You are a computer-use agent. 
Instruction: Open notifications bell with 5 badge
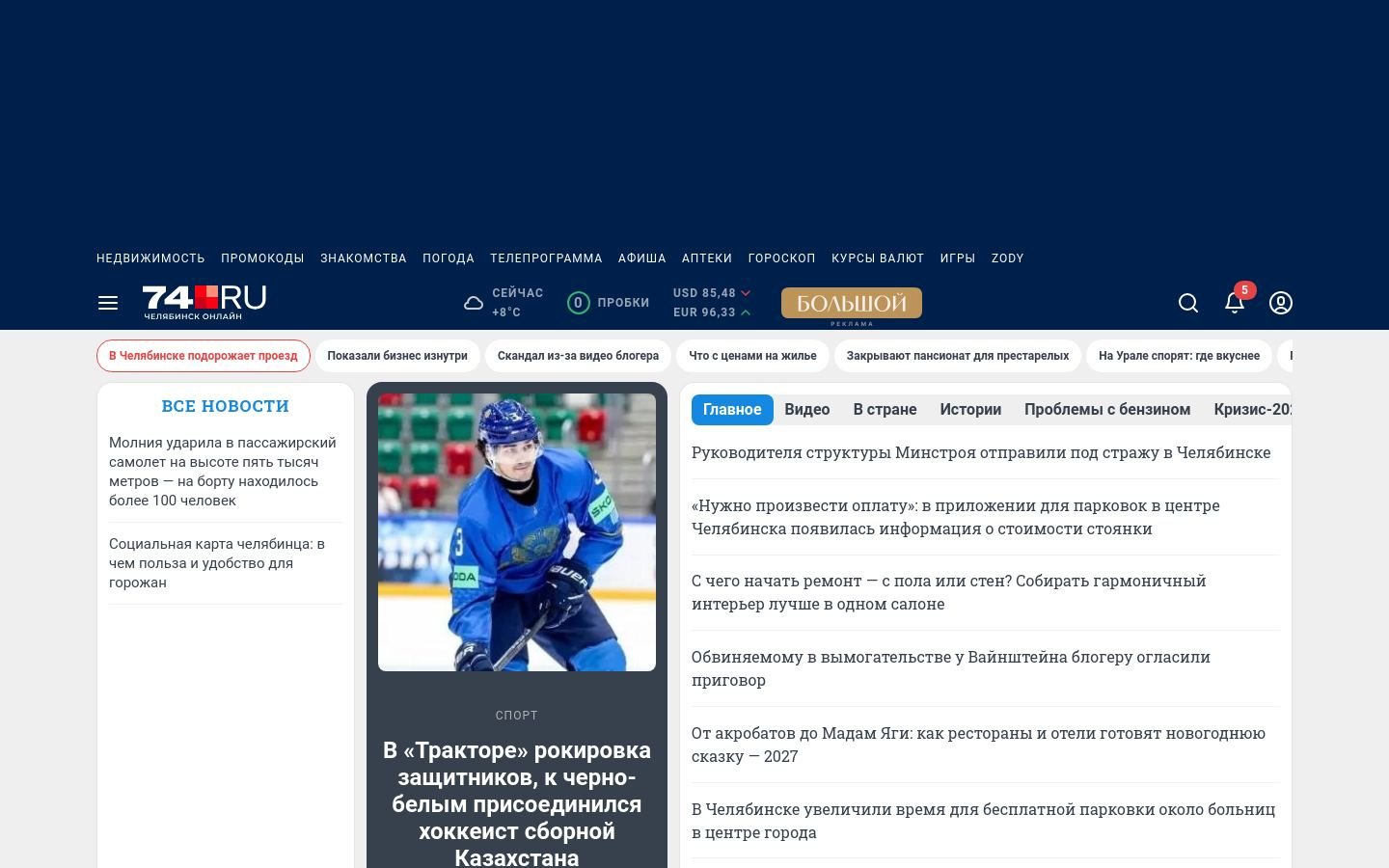pyautogui.click(x=1235, y=302)
